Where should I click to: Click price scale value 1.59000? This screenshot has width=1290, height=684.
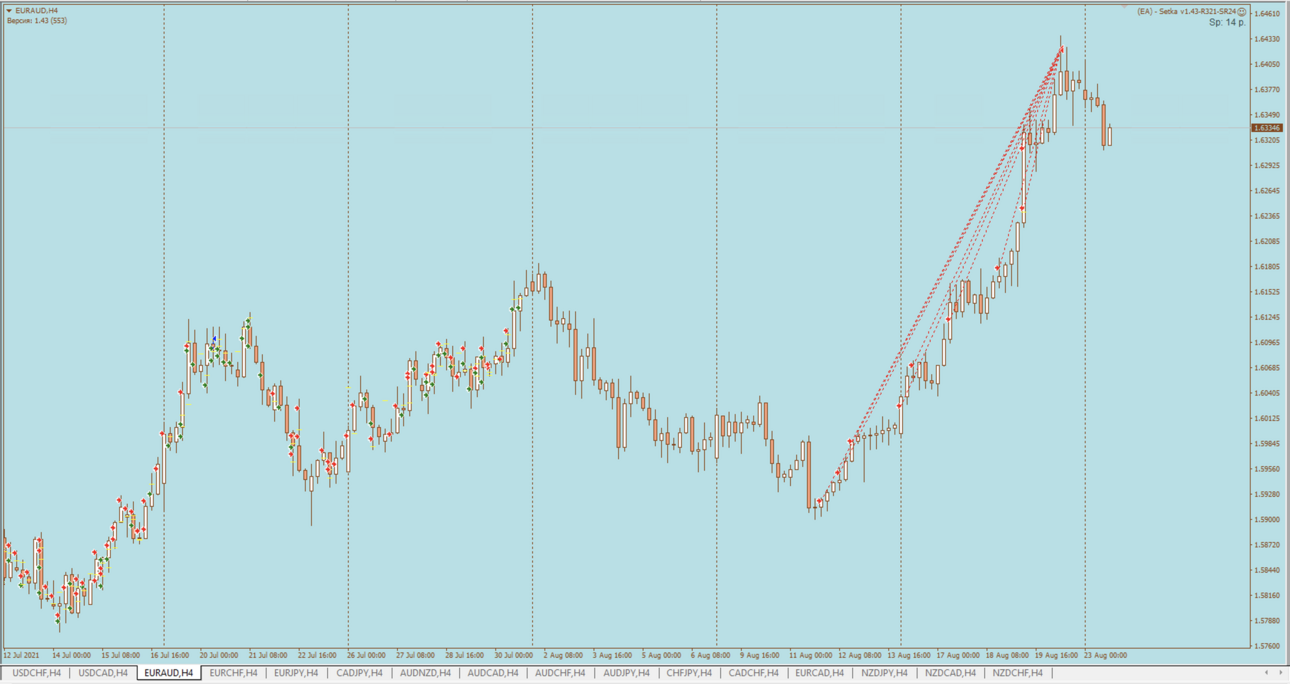(x=1267, y=520)
